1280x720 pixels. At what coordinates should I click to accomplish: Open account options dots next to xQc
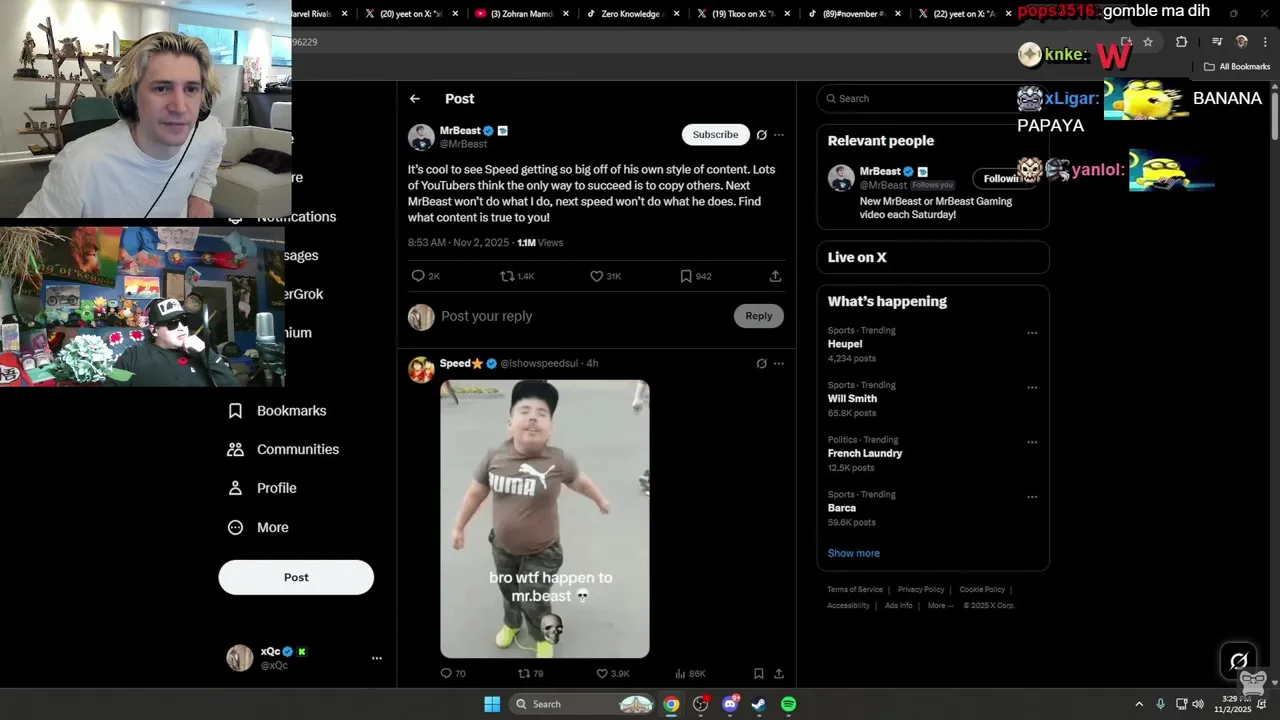(377, 658)
